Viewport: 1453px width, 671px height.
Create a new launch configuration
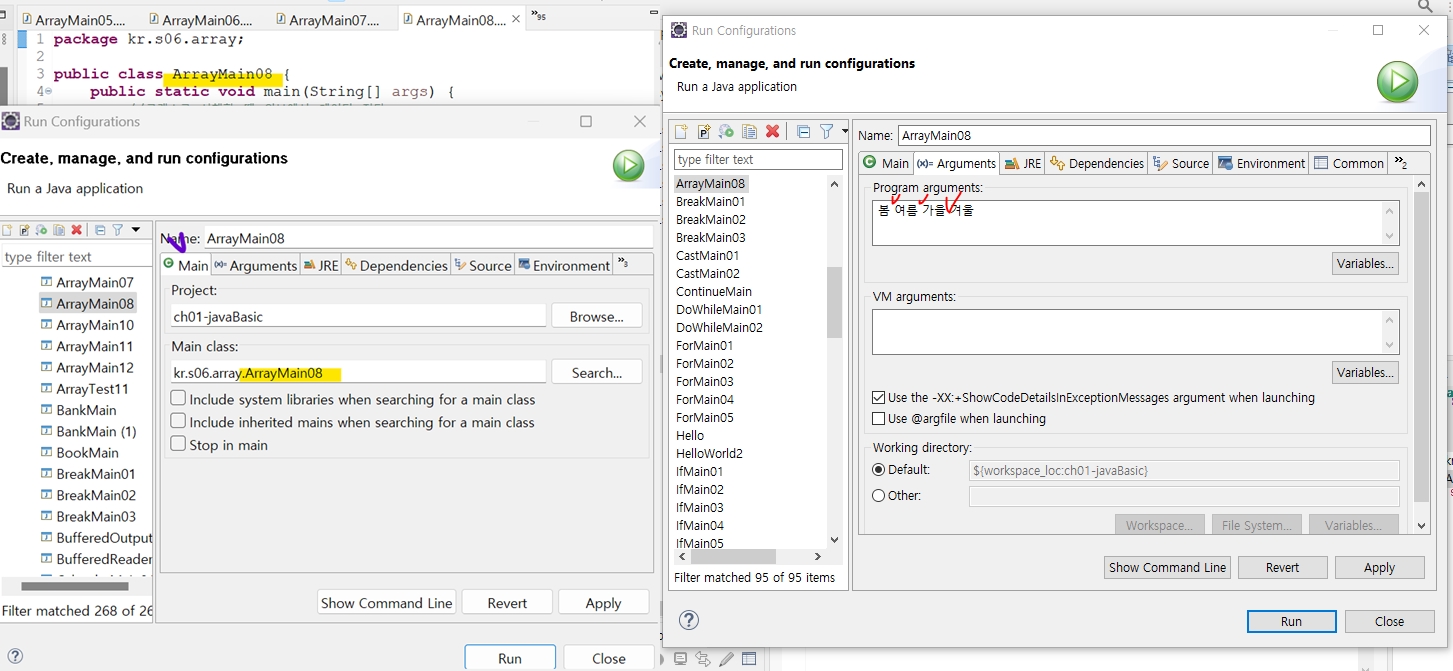681,131
